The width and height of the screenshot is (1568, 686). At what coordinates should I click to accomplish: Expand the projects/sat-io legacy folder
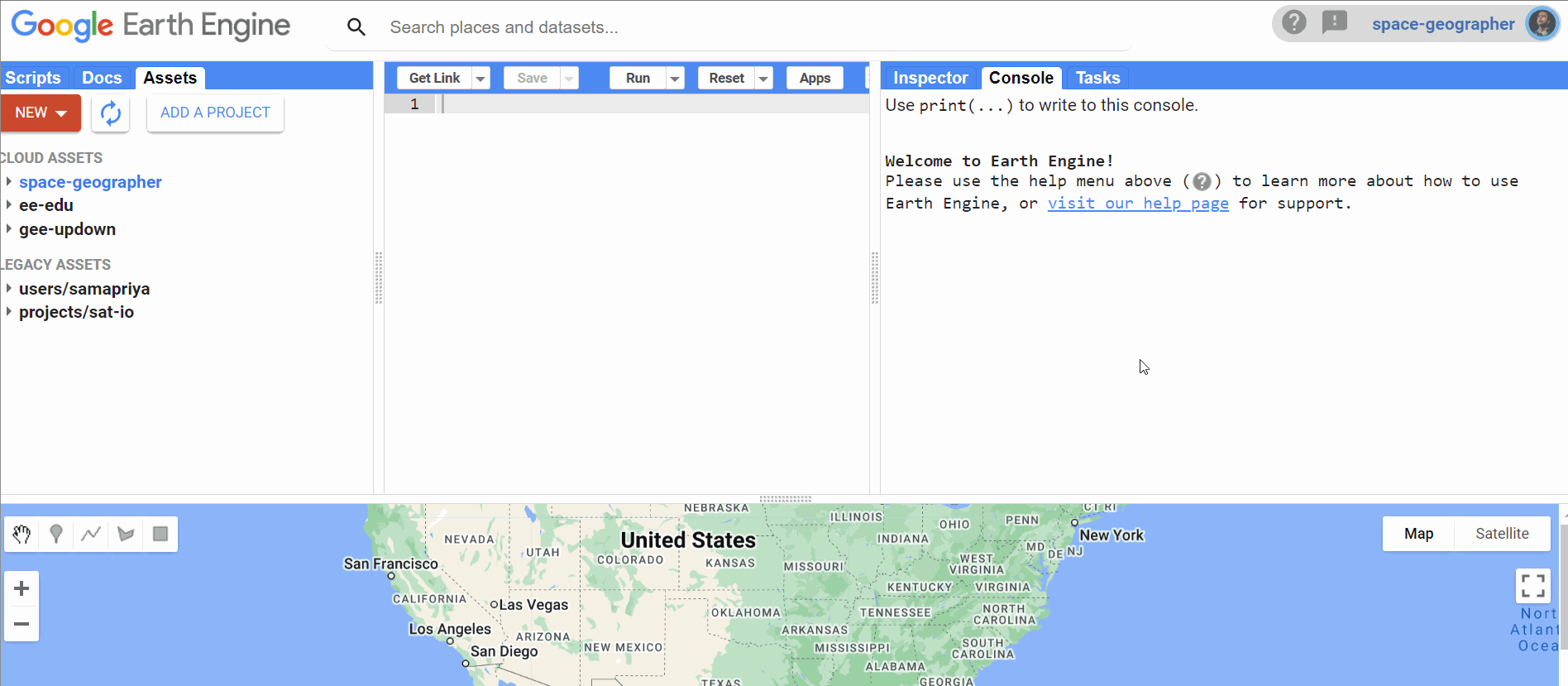coord(8,311)
